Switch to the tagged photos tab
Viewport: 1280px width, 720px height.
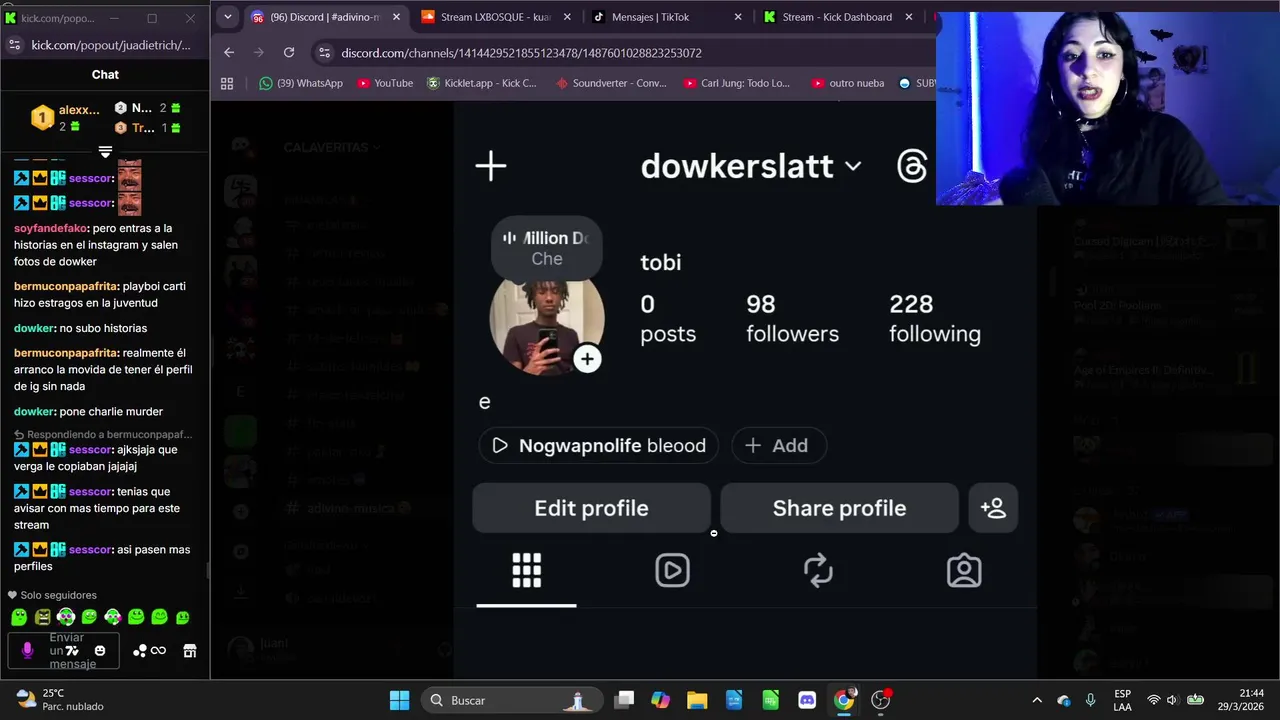(964, 571)
